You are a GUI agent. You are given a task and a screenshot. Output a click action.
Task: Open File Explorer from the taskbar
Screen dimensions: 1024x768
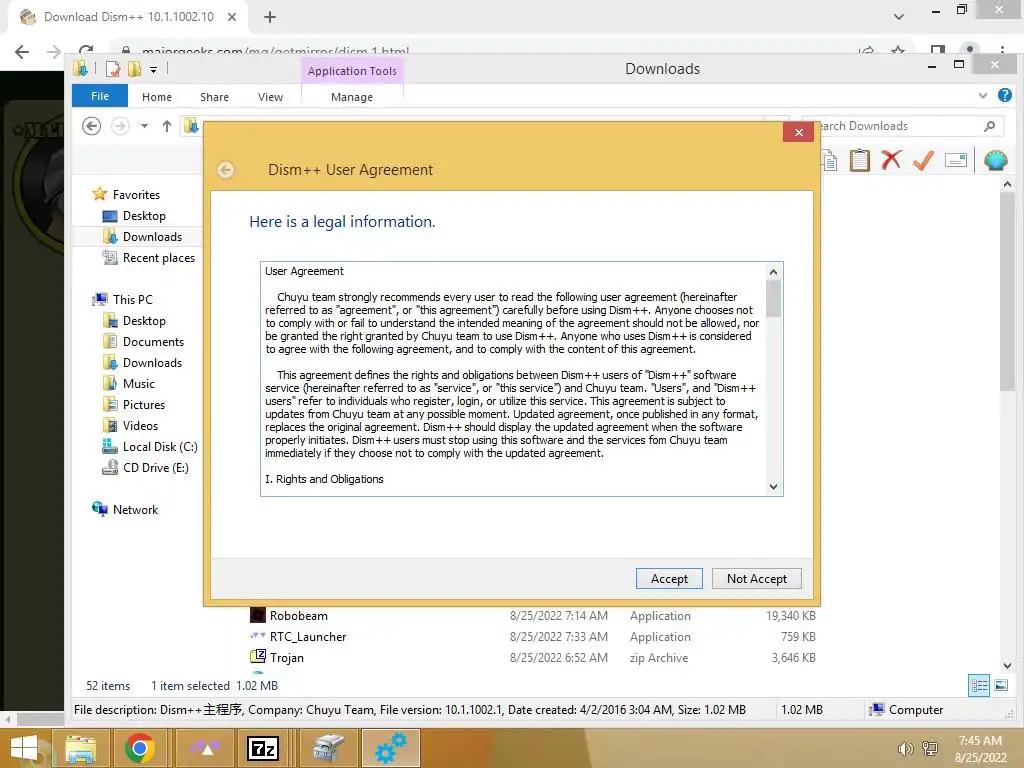[80, 748]
